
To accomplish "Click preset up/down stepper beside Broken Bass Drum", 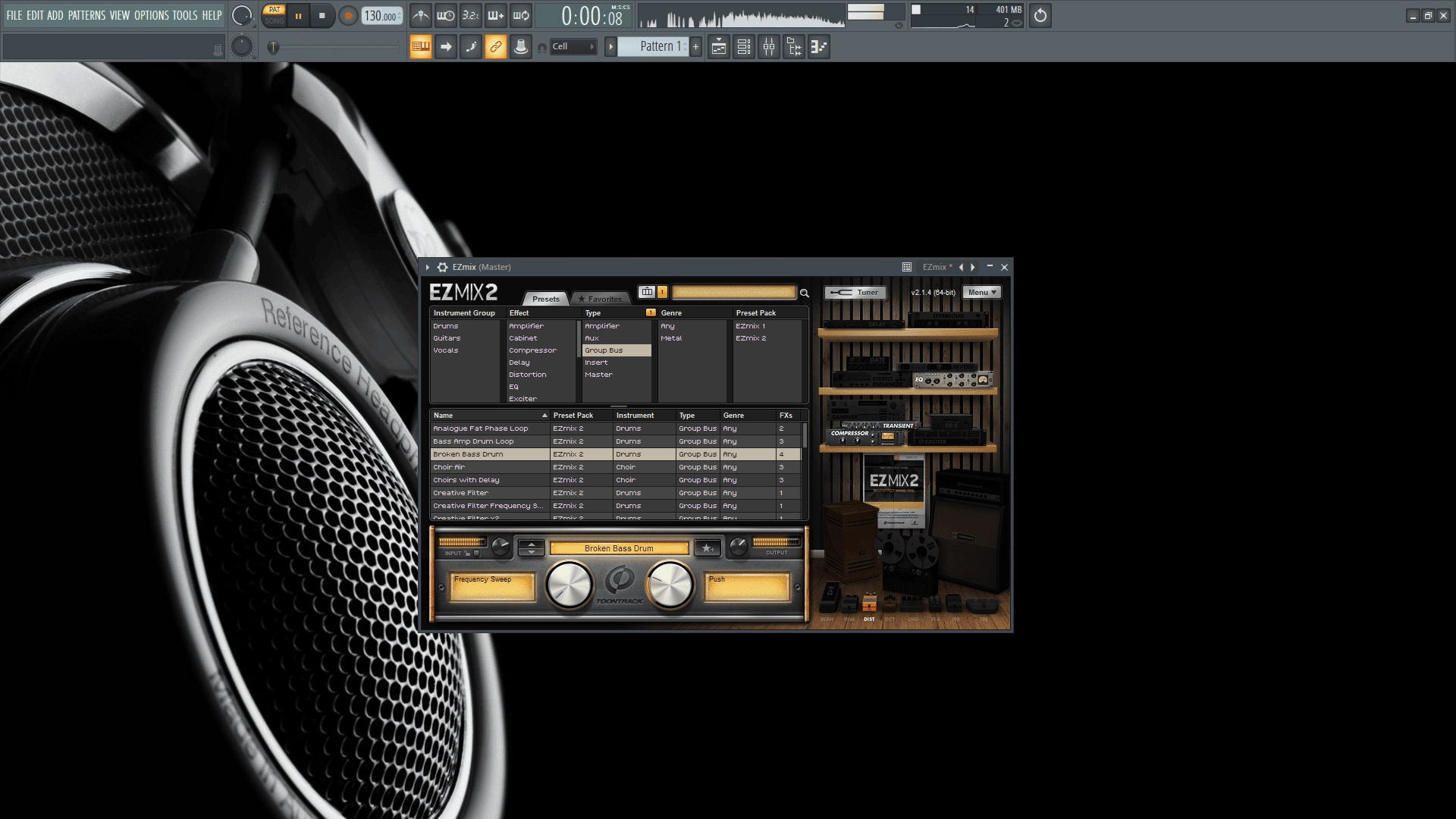I will 531,548.
